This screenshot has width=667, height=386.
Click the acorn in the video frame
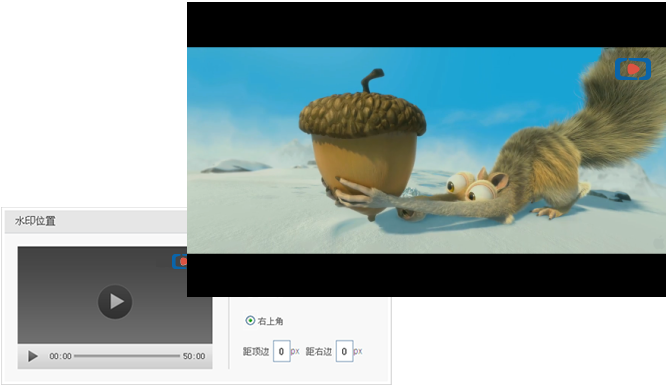362,145
